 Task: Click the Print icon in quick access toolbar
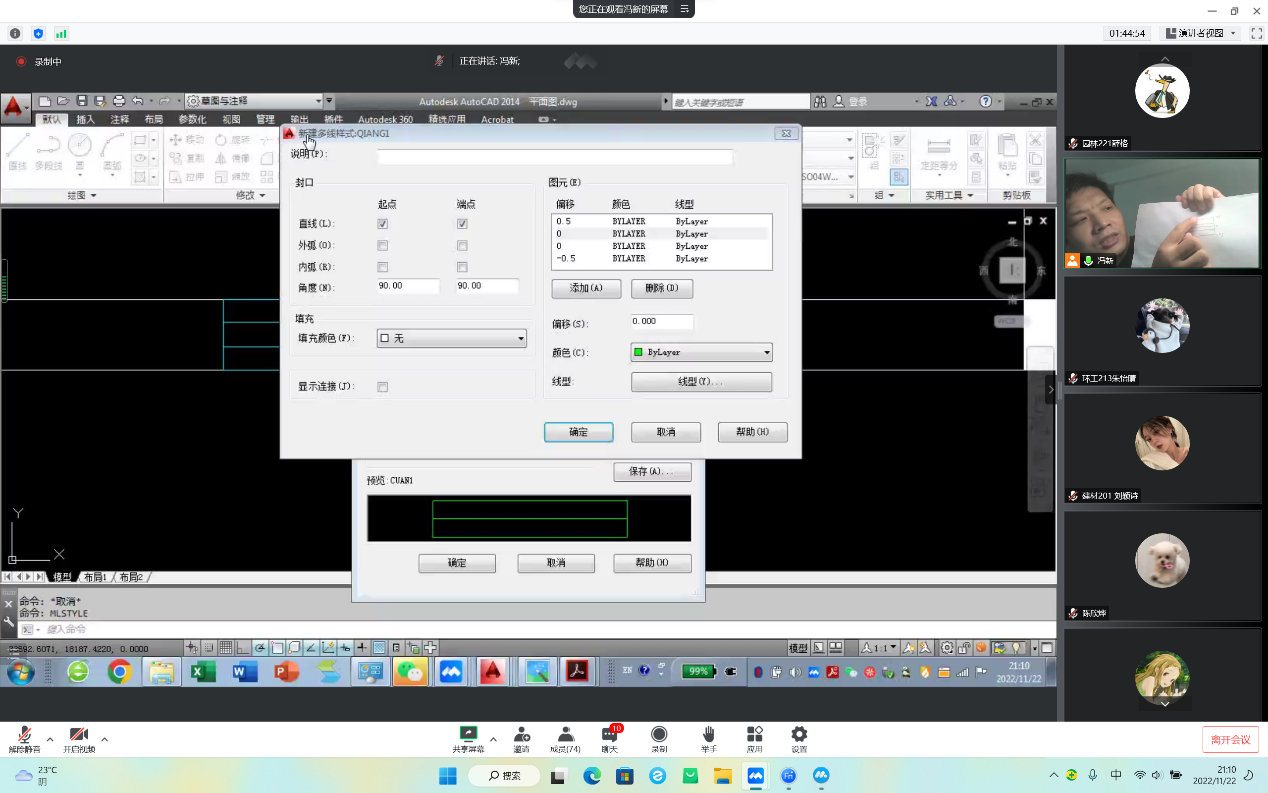[x=119, y=101]
